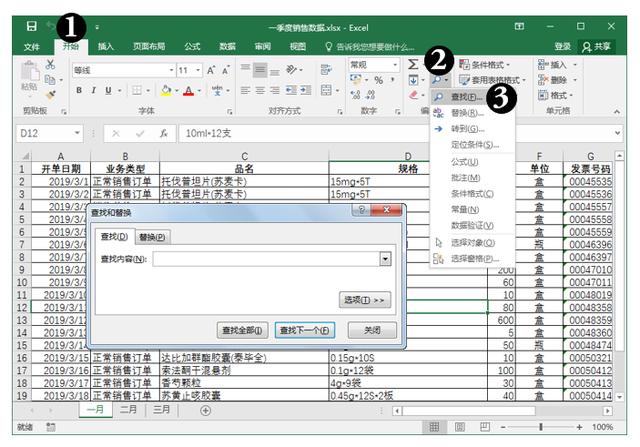Click the wrap text icon
This screenshot has height=447, width=640.
(326, 70)
